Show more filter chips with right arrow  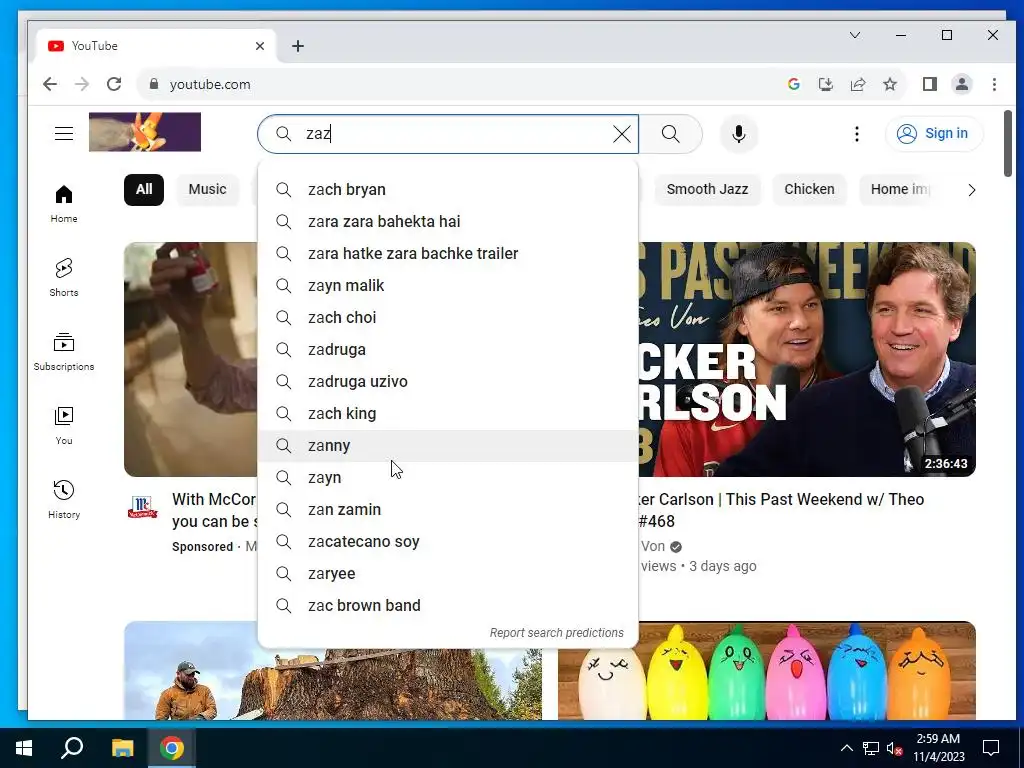click(x=971, y=190)
